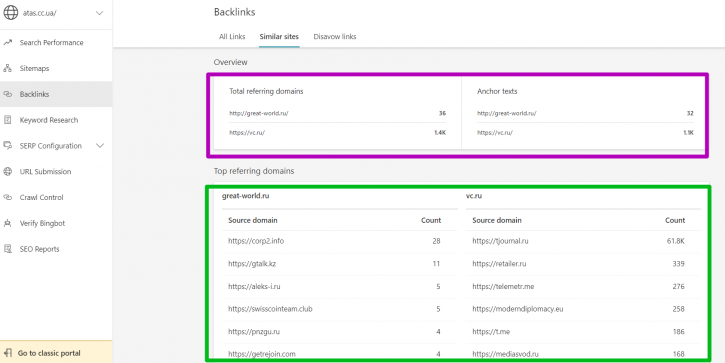The width and height of the screenshot is (725, 363).
Task: Click the Backlinks chain icon
Action: pos(7,94)
